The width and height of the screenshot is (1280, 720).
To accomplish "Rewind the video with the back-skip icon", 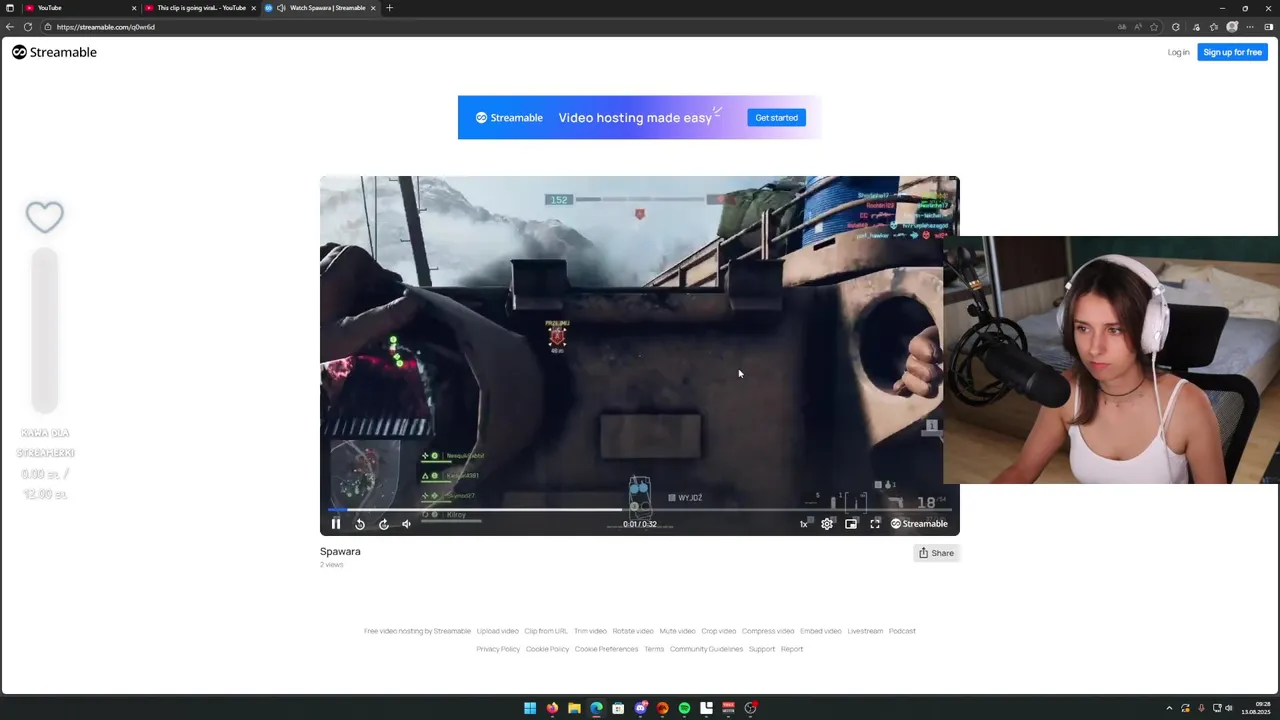I will [360, 524].
